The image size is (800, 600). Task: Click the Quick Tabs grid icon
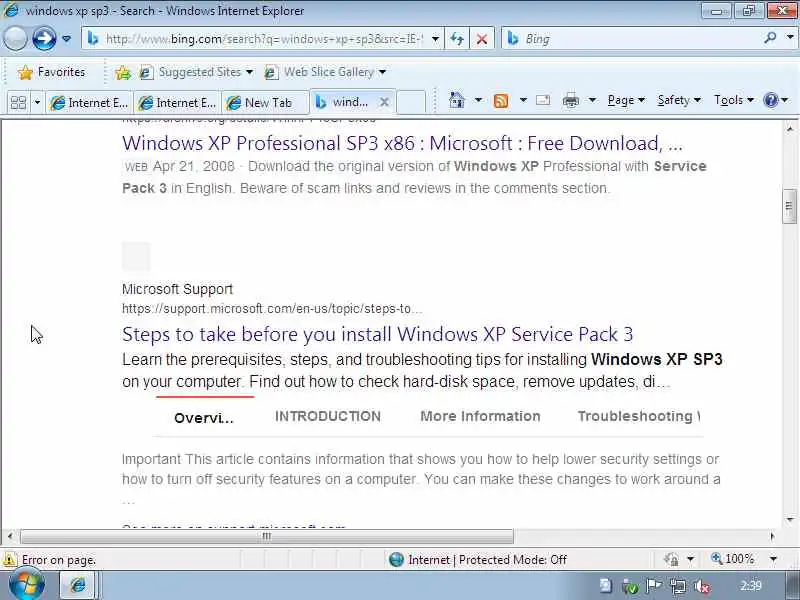(18, 103)
